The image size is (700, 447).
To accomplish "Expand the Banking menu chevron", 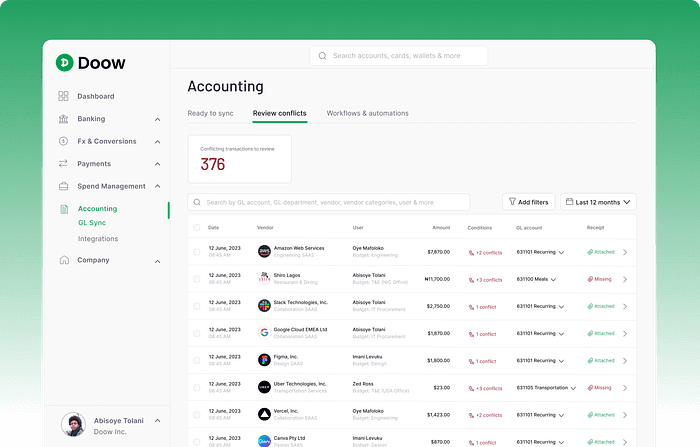I will click(158, 119).
